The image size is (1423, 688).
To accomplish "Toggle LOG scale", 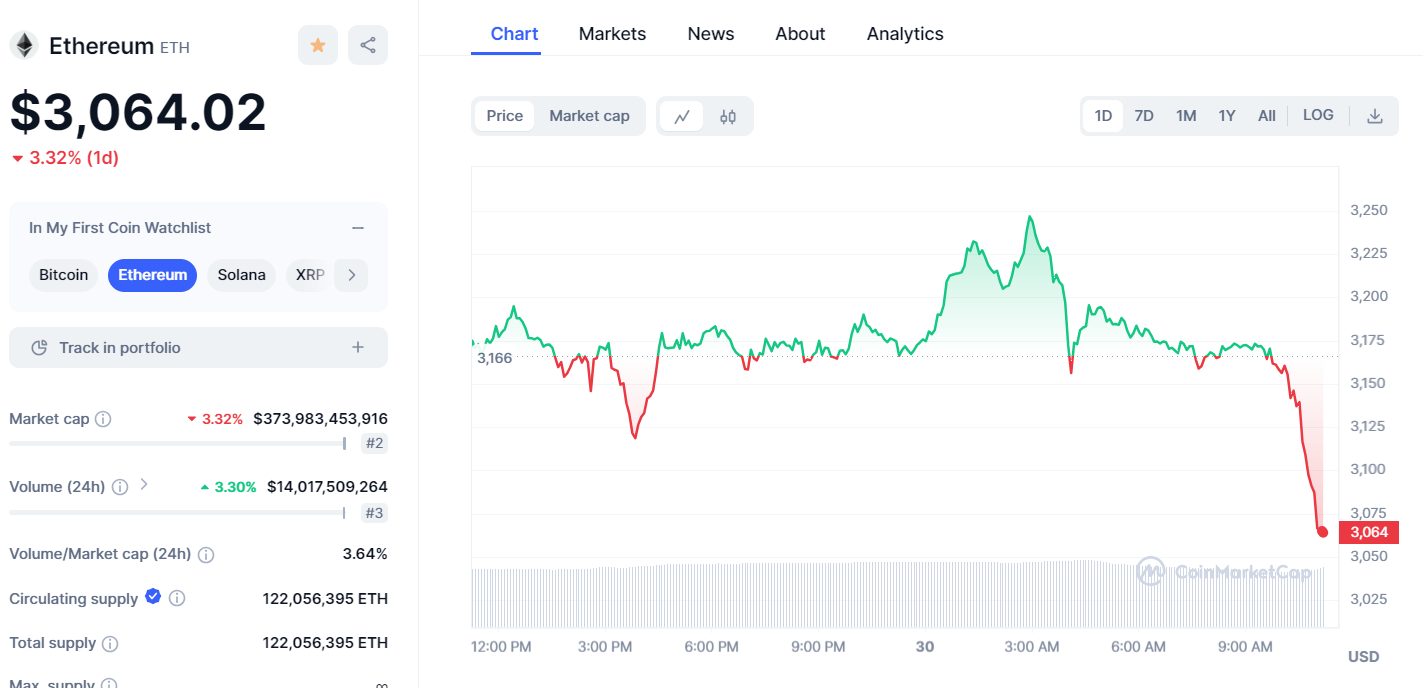I will [1318, 115].
